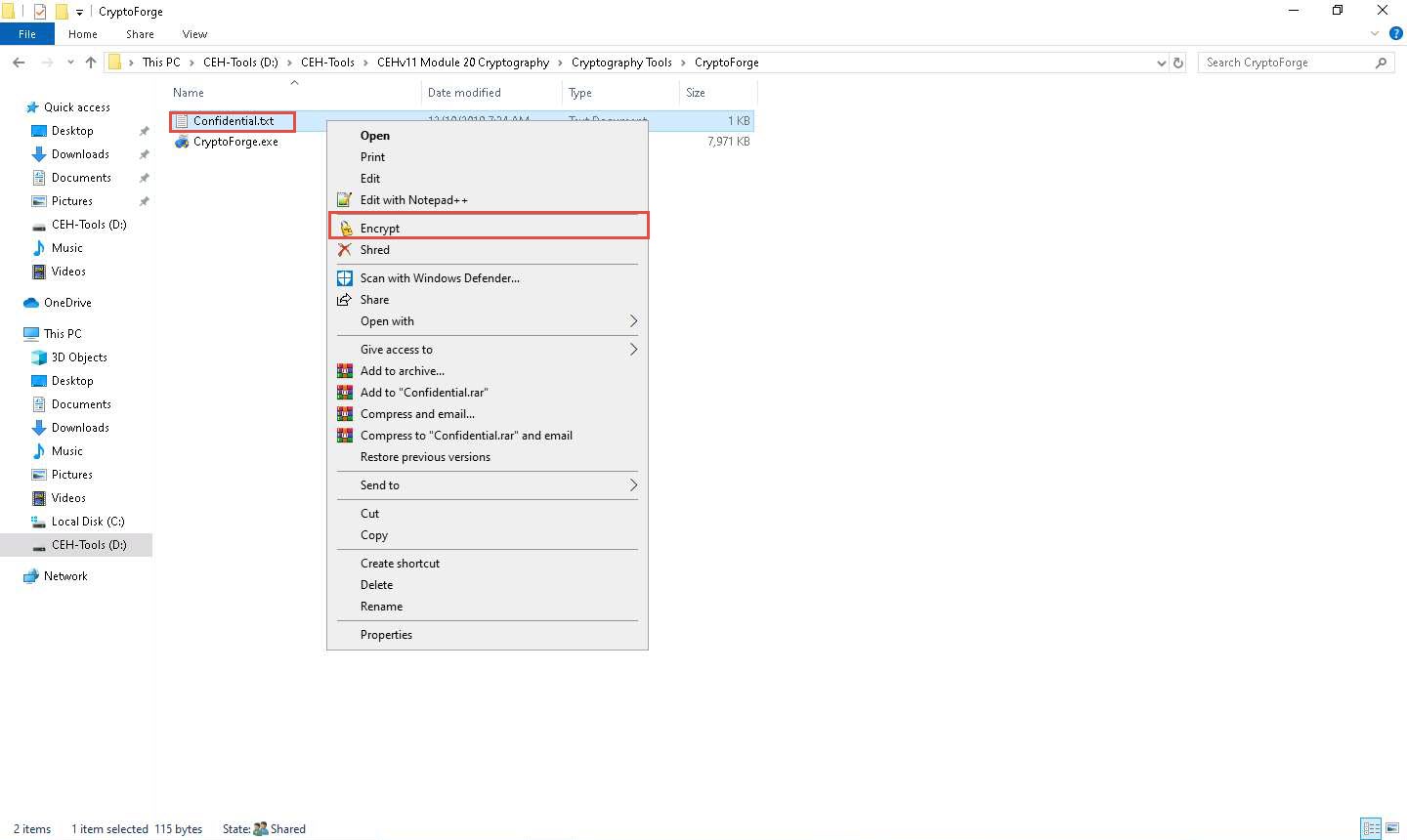The image size is (1407, 840).
Task: Click the refresh icon beside address bar
Action: pyautogui.click(x=1178, y=63)
